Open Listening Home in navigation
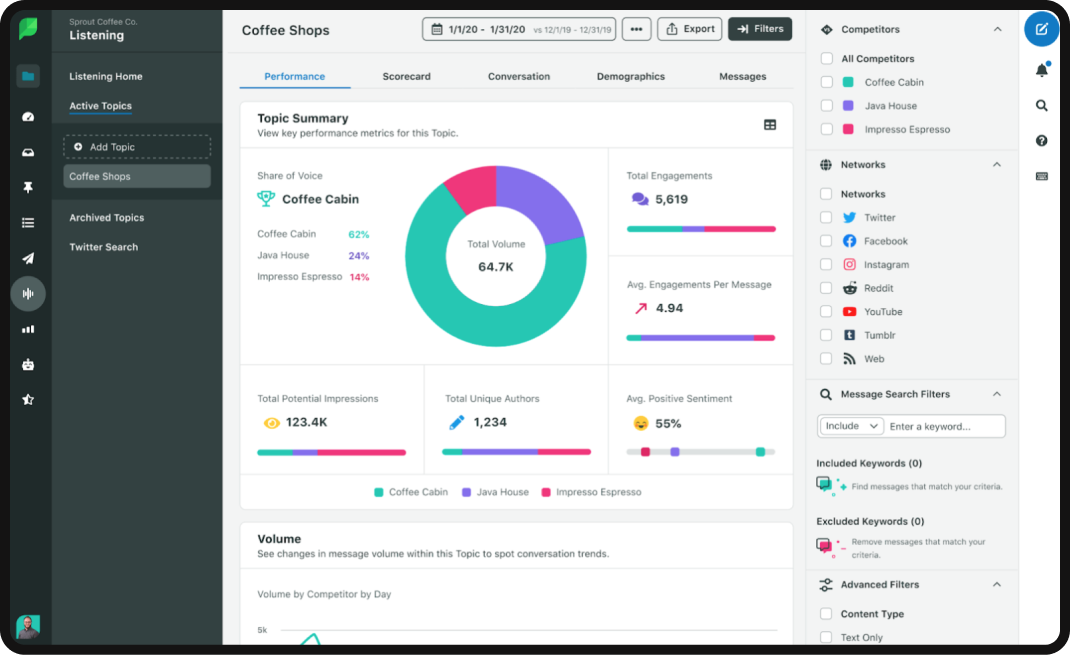Image resolution: width=1070 pixels, height=655 pixels. [x=106, y=76]
